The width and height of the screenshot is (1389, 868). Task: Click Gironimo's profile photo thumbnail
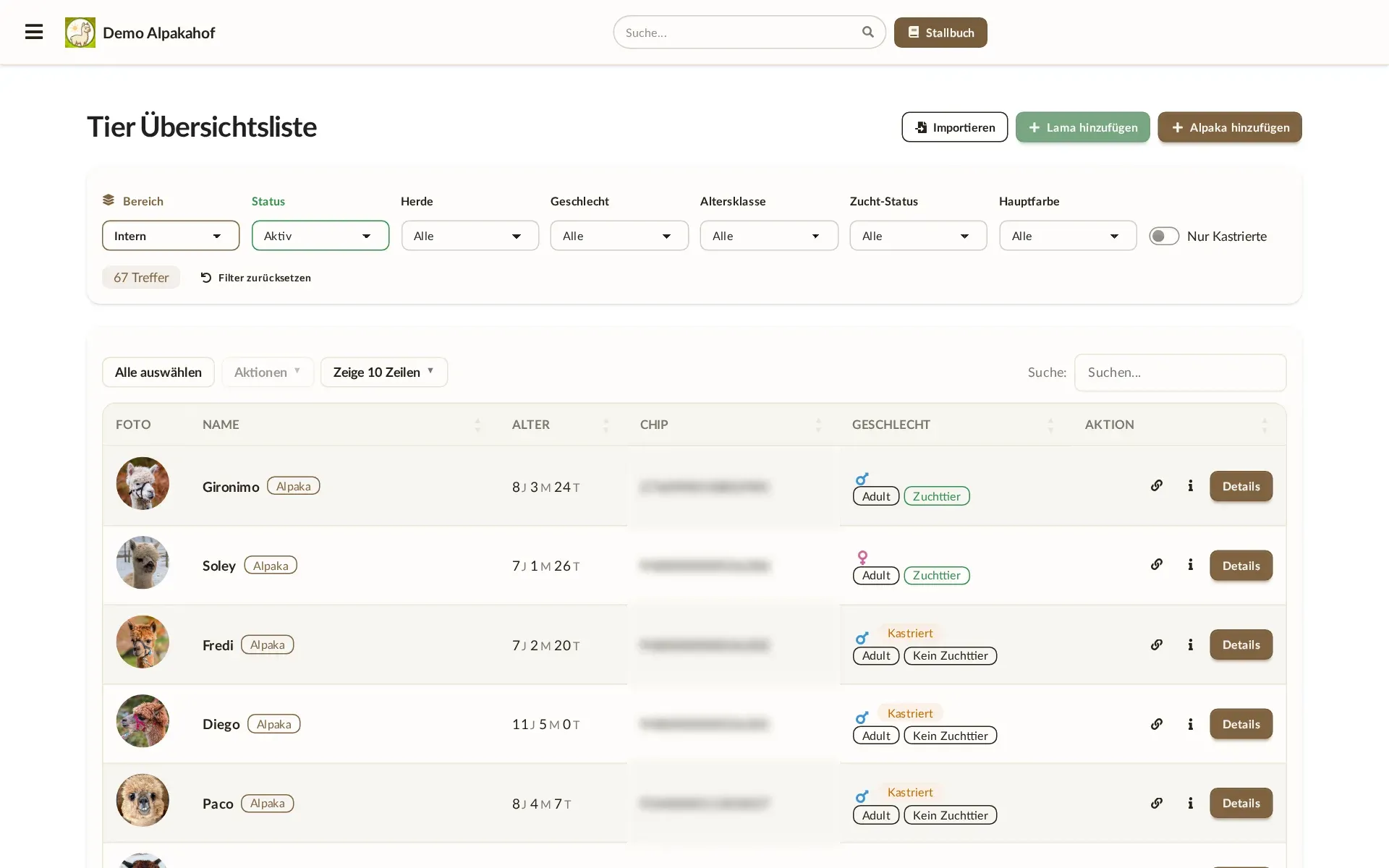click(143, 483)
